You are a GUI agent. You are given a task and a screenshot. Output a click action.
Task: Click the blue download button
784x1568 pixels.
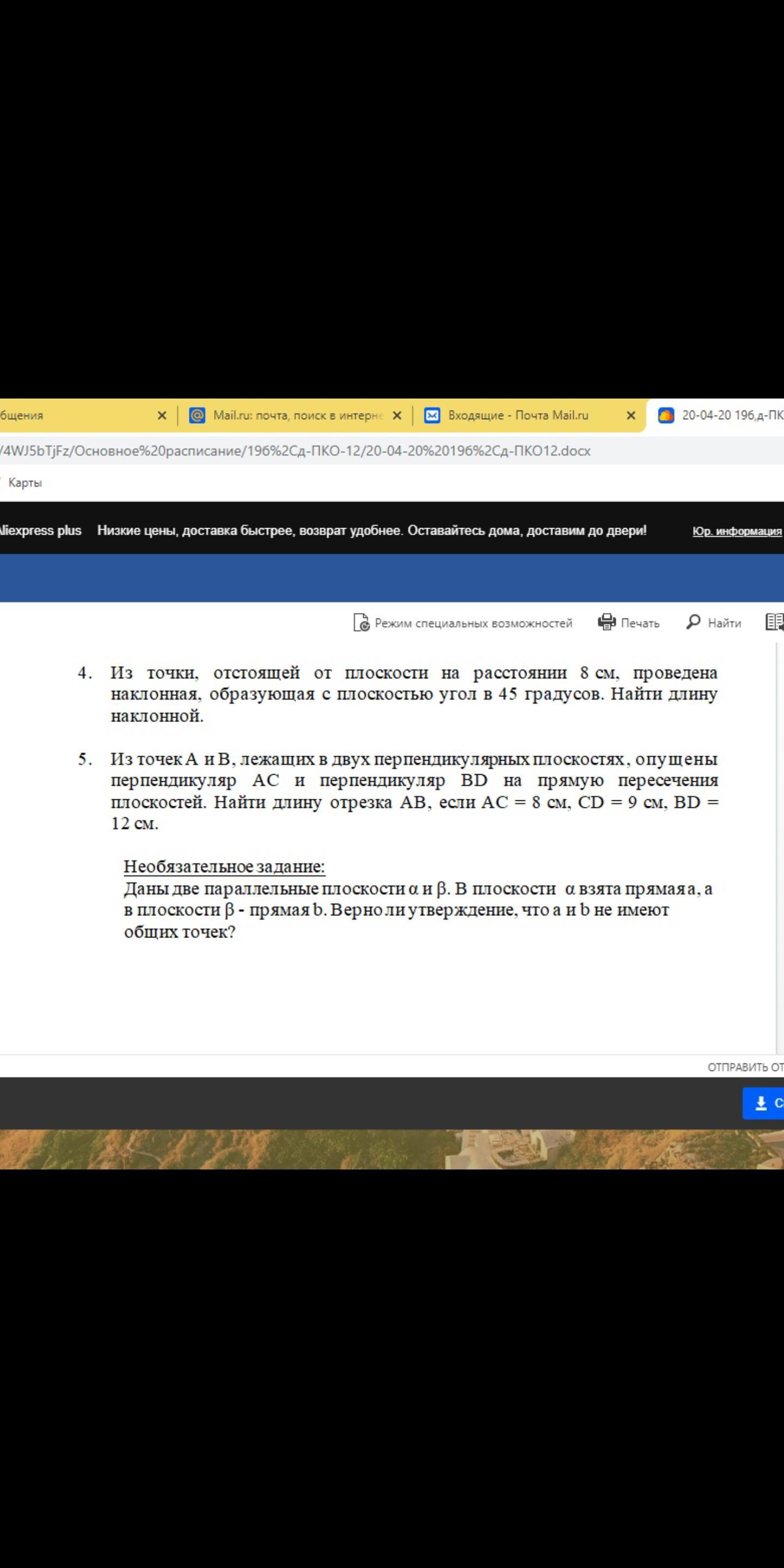(x=763, y=1103)
